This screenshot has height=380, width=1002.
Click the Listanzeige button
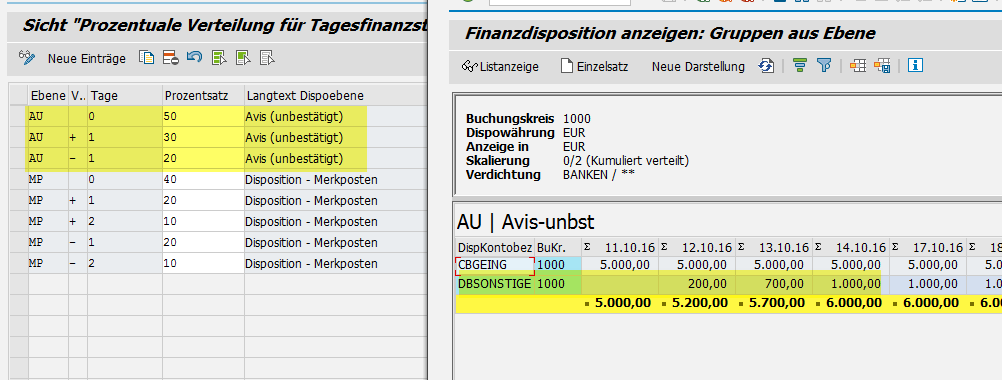click(500, 66)
